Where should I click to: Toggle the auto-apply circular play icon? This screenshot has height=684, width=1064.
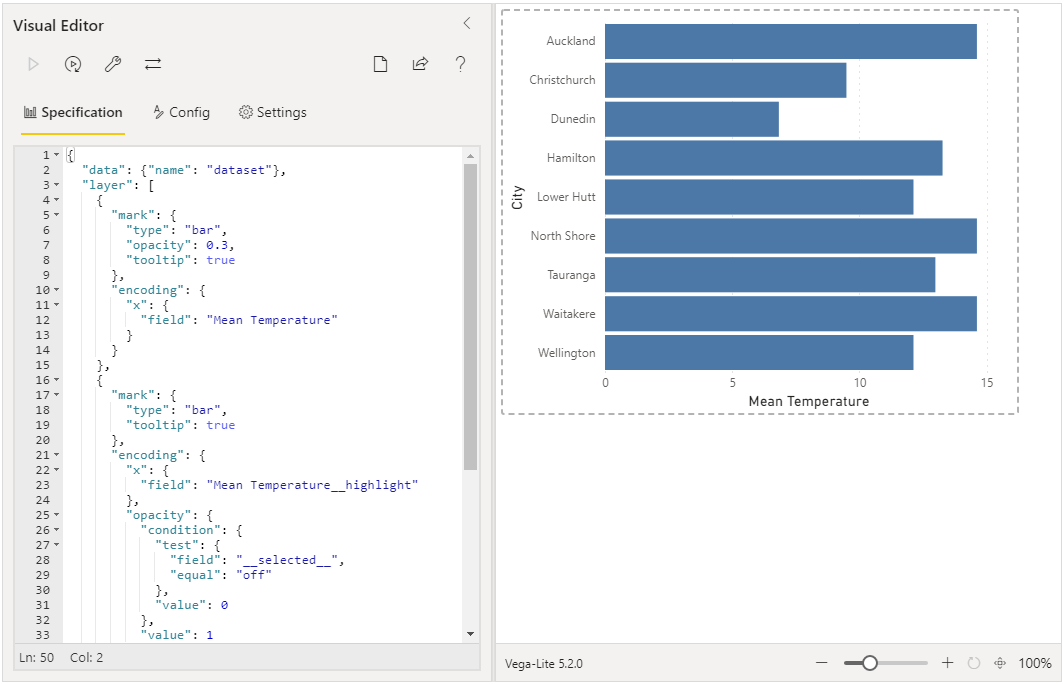[x=73, y=64]
